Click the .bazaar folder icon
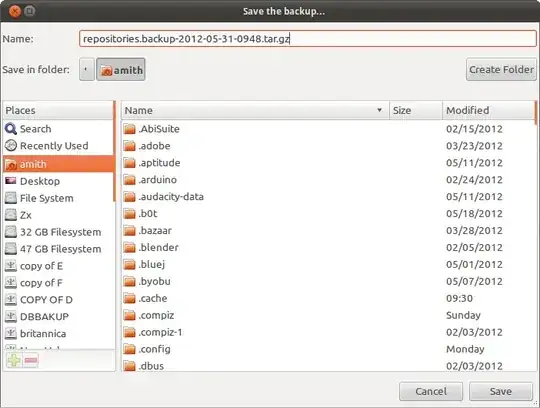Viewport: 540px width, 408px height. 129,230
